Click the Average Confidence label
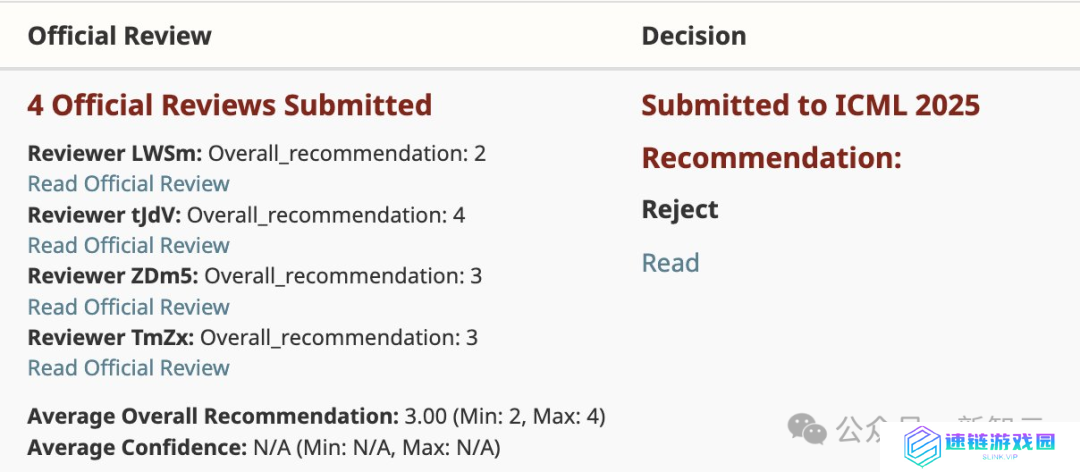The image size is (1080, 472). 137,449
